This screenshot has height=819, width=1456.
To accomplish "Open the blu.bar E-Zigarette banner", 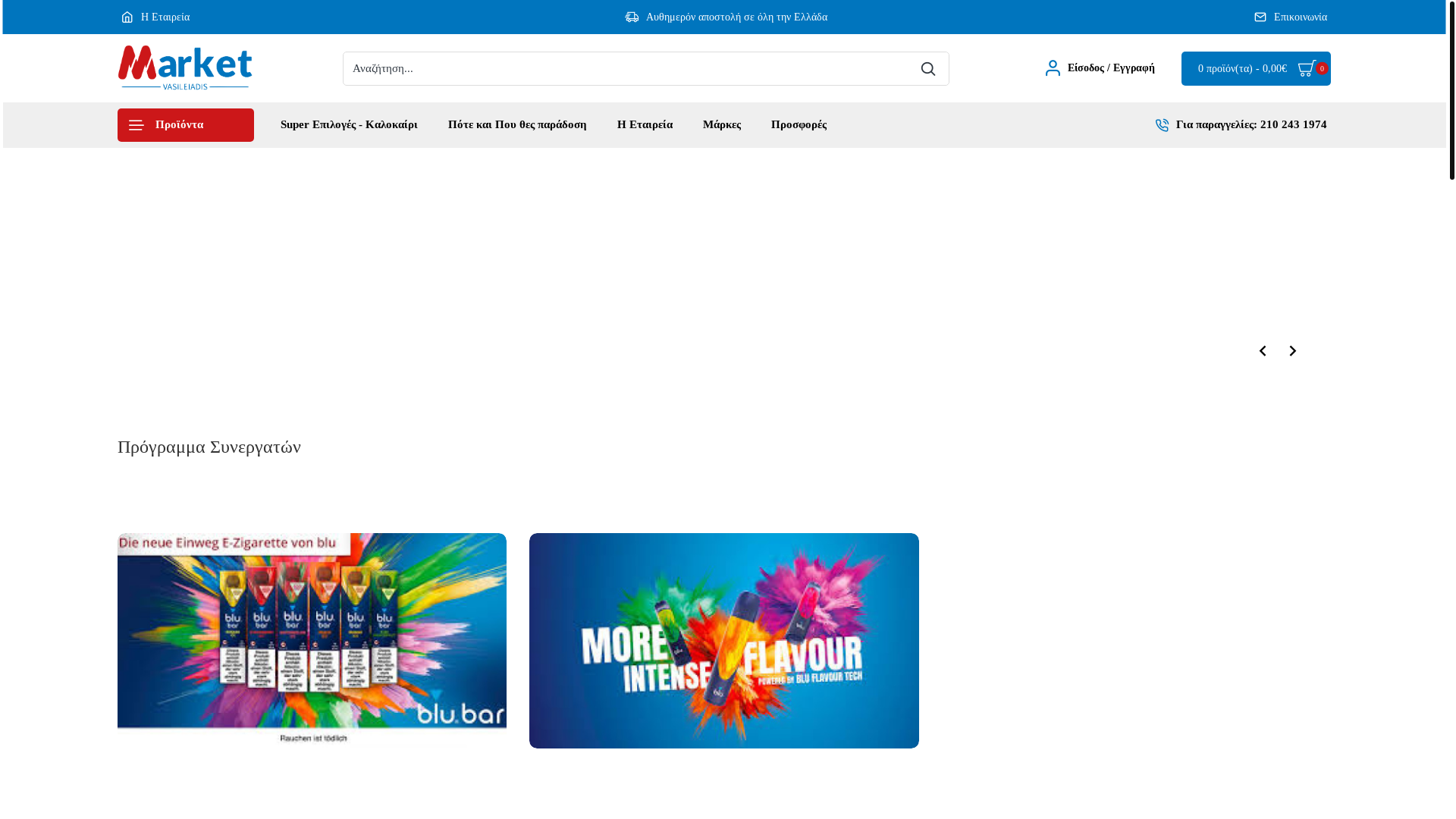I will coord(312,641).
